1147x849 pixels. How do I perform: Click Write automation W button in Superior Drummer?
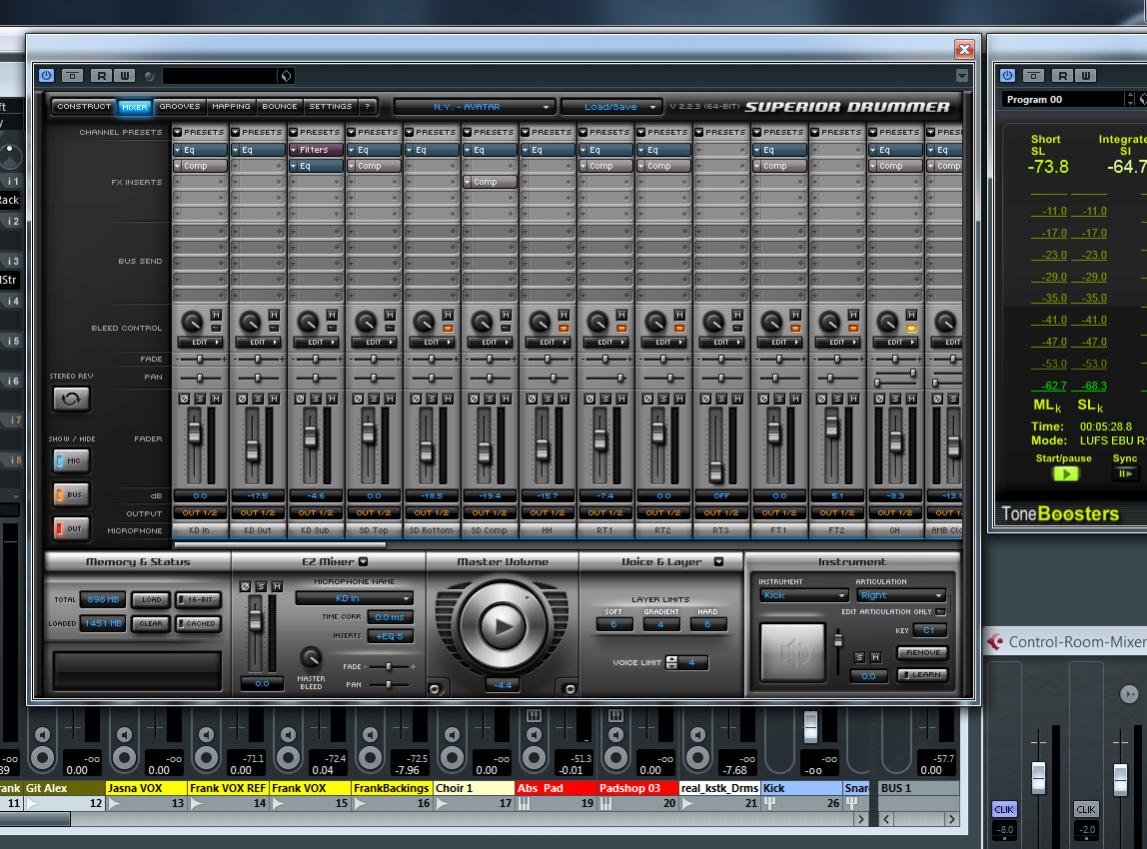124,75
